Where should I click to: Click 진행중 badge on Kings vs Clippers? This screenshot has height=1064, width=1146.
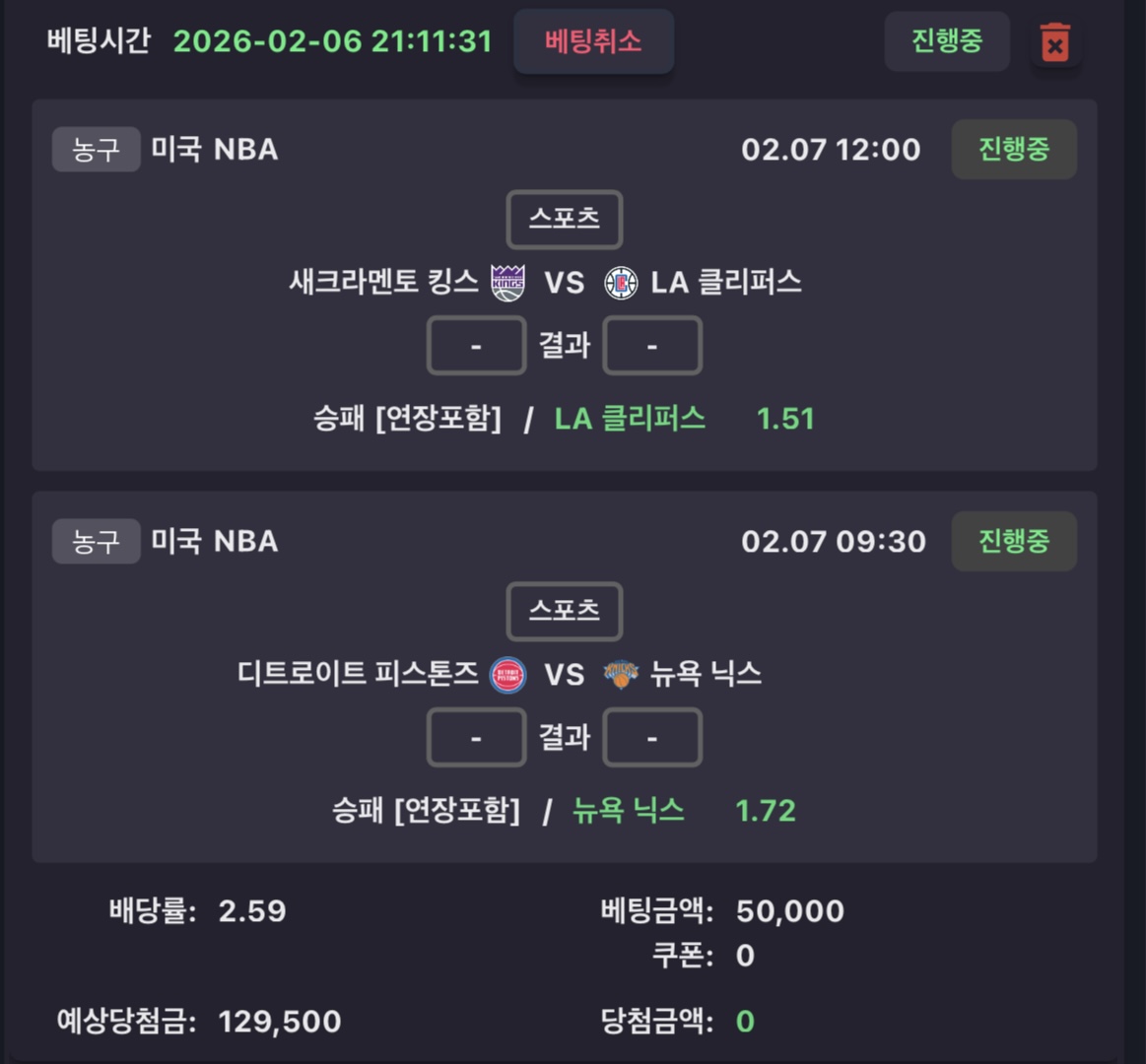click(x=1013, y=150)
